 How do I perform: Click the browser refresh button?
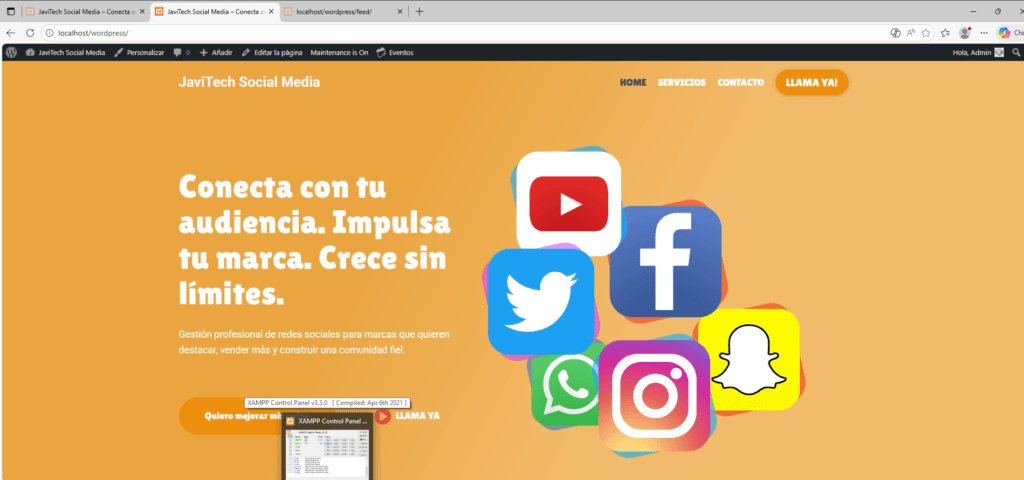[31, 33]
